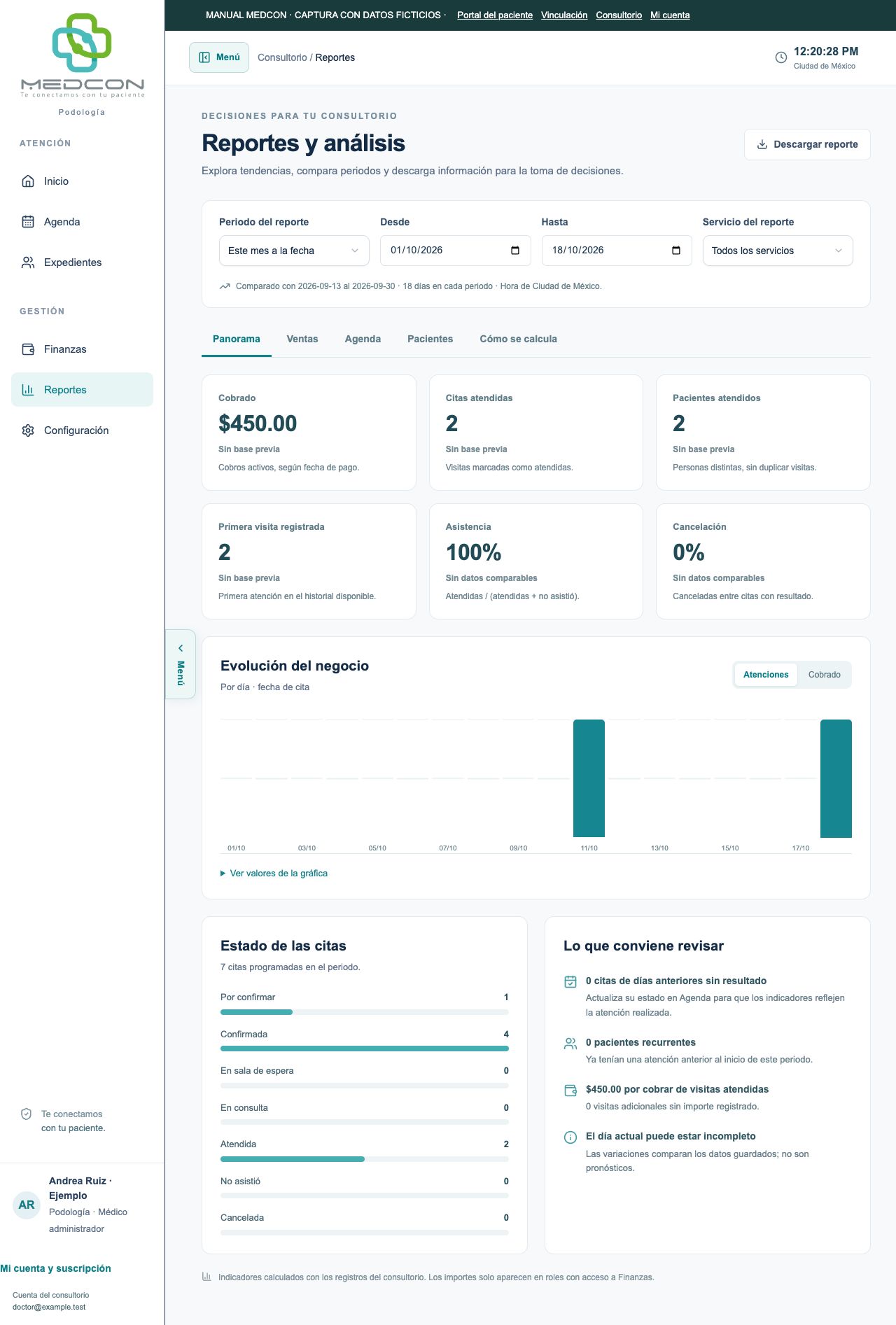
Task: Switch chart to Cobrado view
Action: [824, 675]
